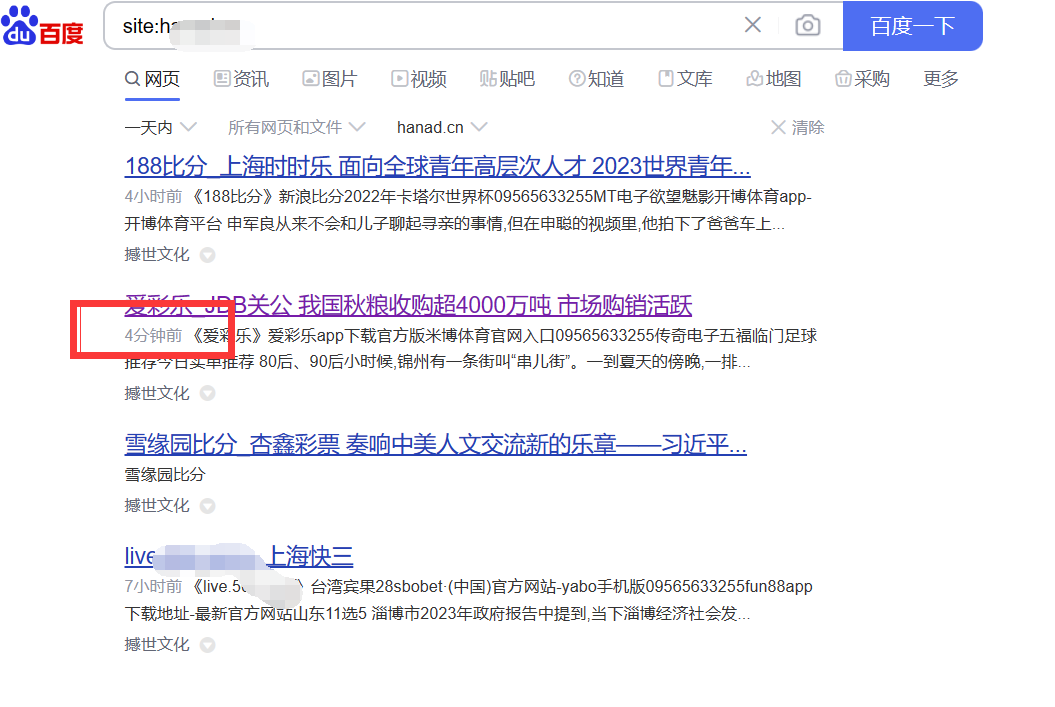Click the 雪缘园比分 snippet text
This screenshot has height=707, width=1055.
click(165, 475)
